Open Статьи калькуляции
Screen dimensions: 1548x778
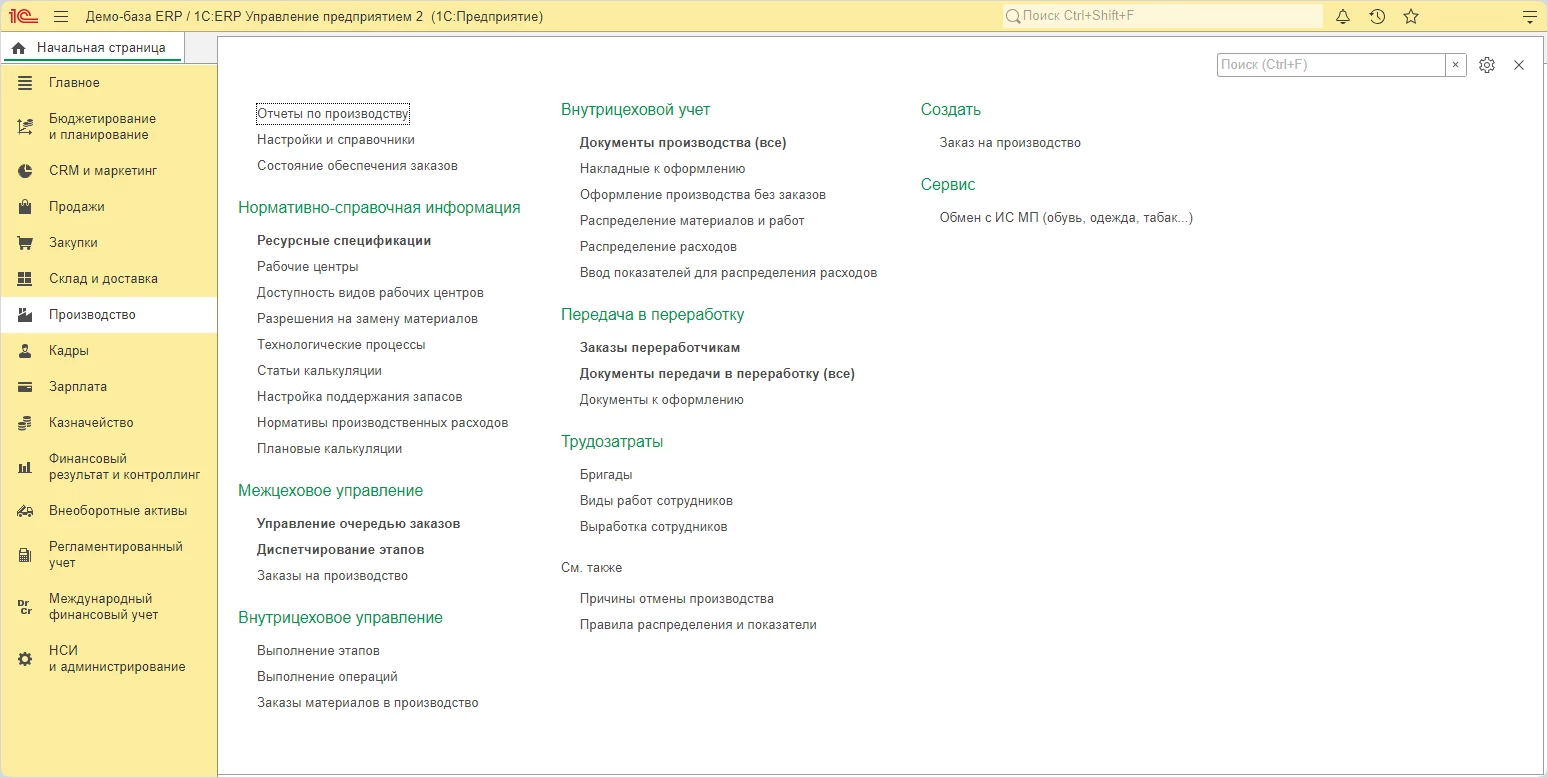(319, 371)
